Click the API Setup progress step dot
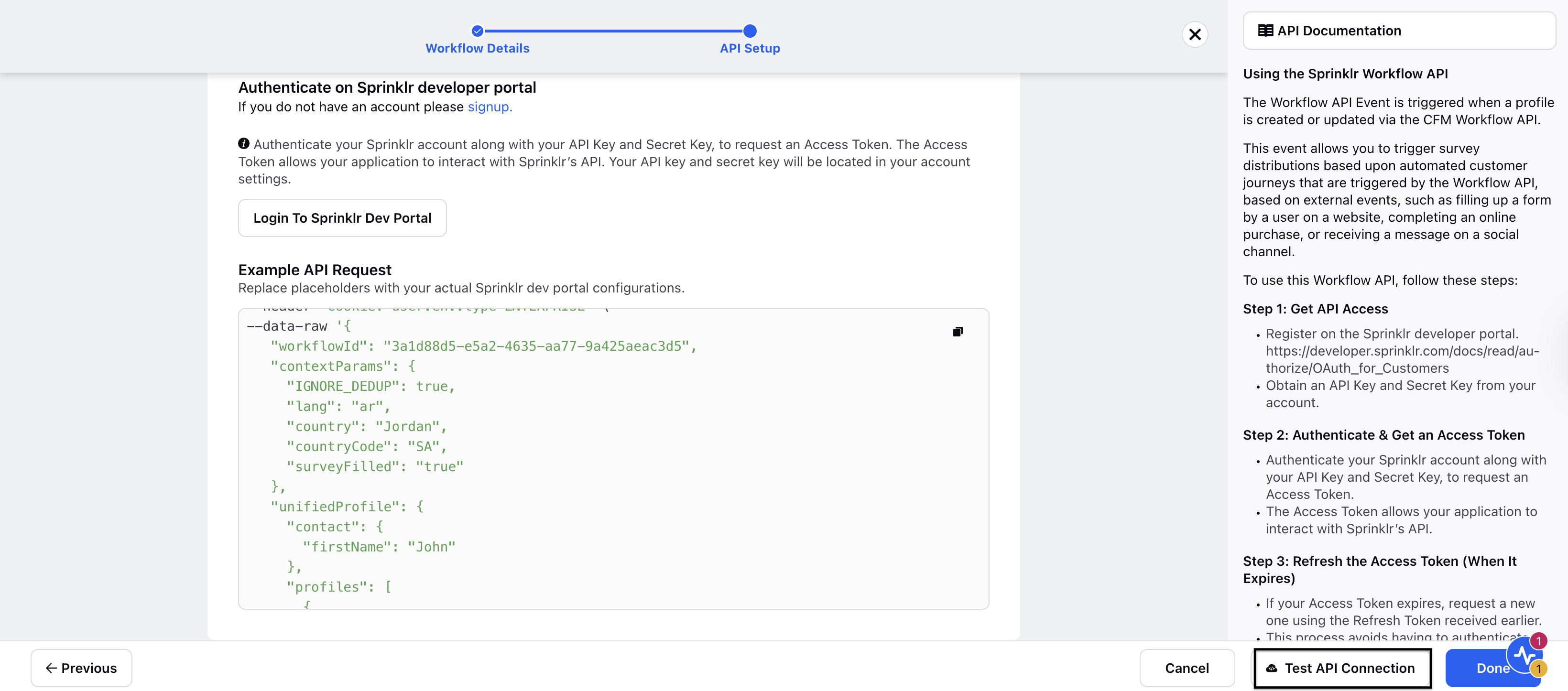The width and height of the screenshot is (1568, 691). point(750,31)
